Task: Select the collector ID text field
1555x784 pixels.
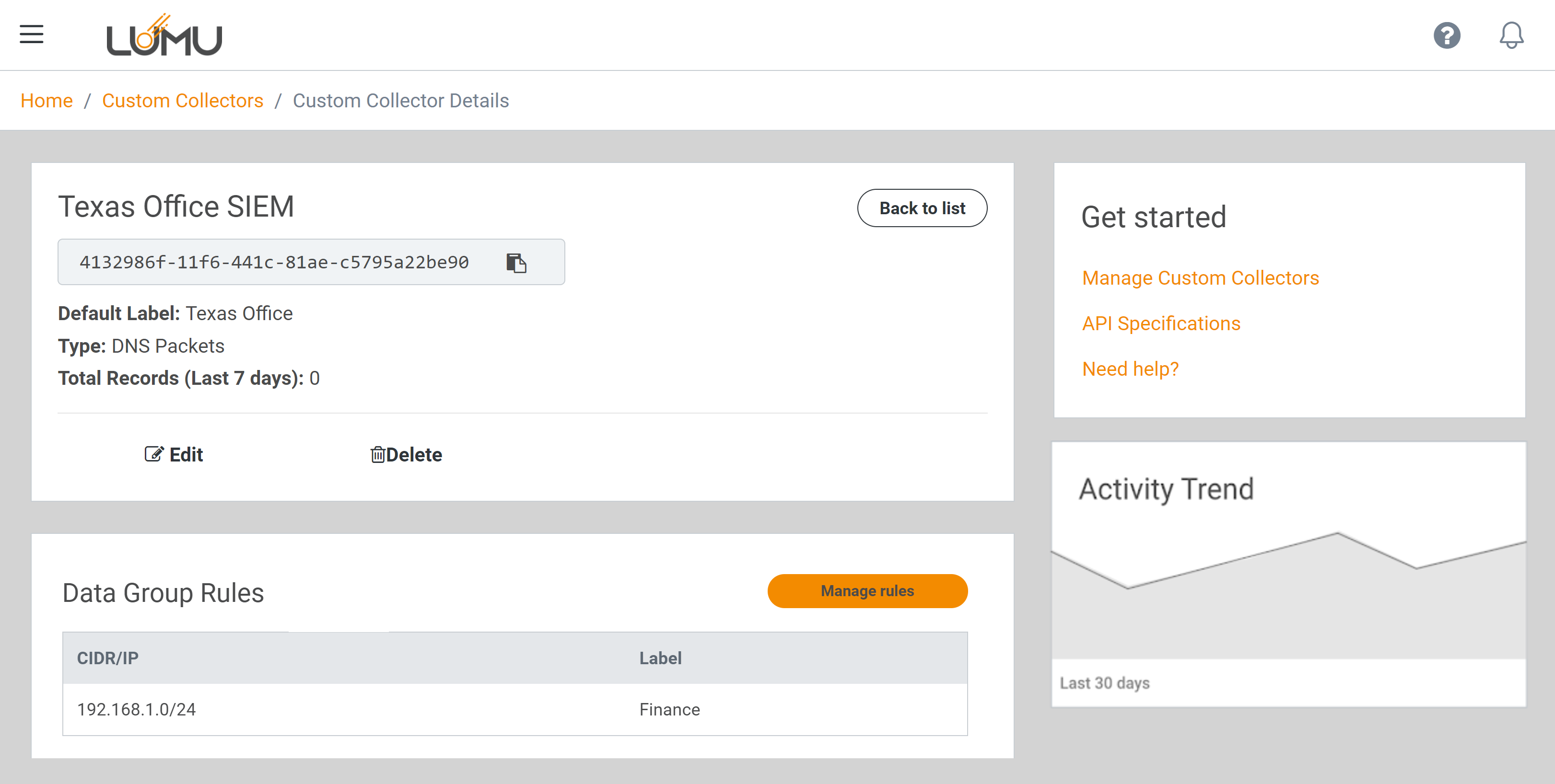Action: tap(274, 263)
